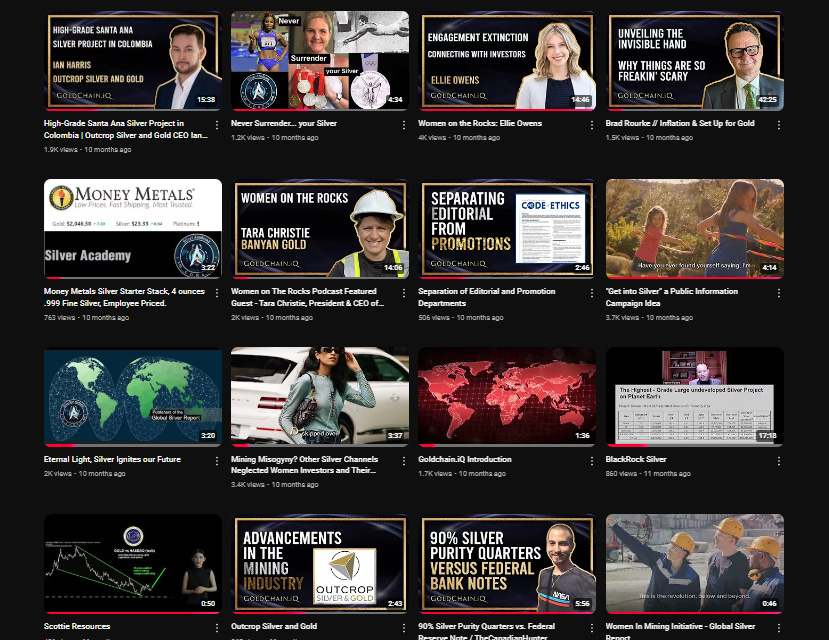Open title Outcrop Silver and Gold

pyautogui.click(x=274, y=626)
